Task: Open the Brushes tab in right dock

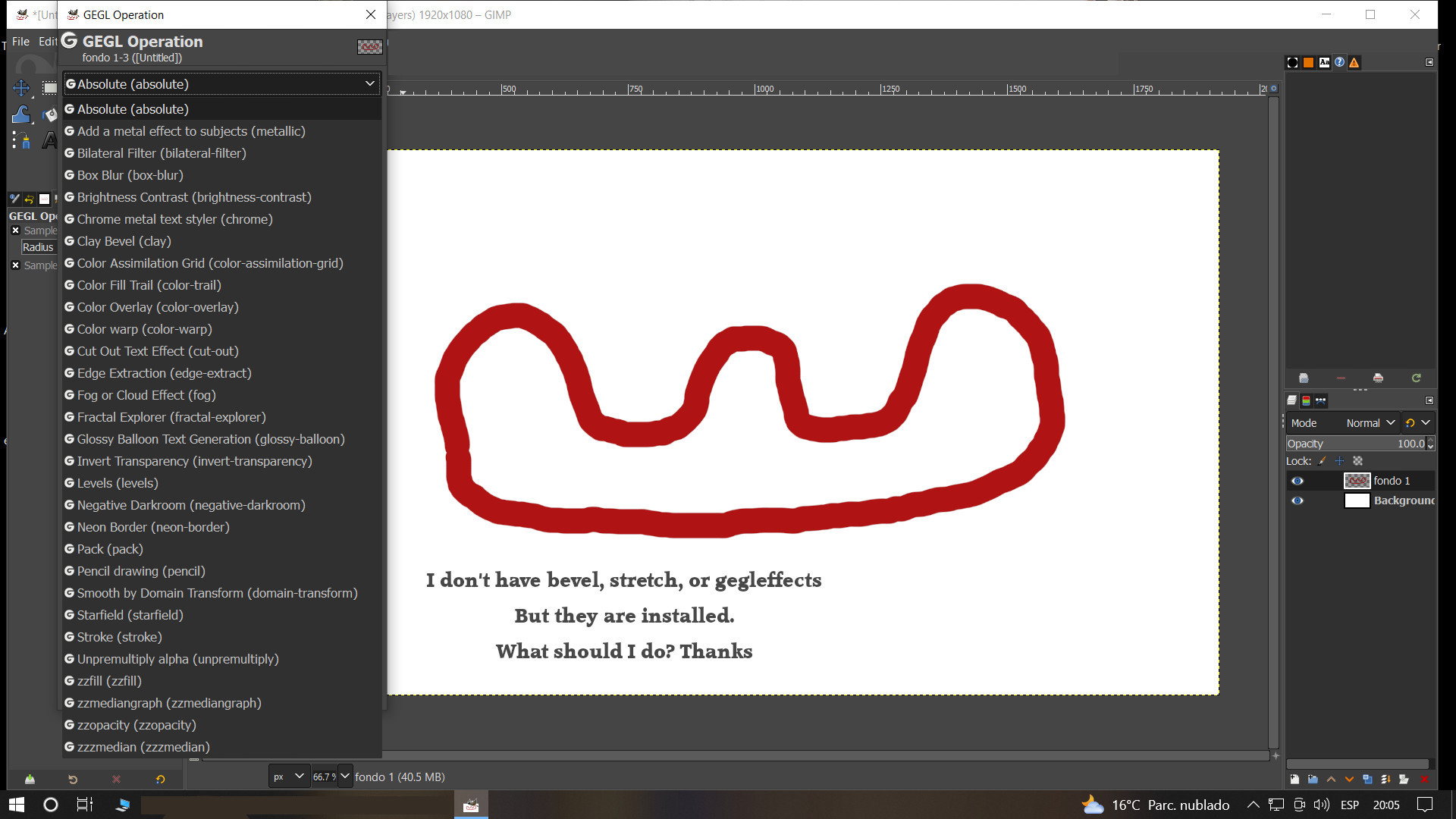Action: click(1292, 62)
